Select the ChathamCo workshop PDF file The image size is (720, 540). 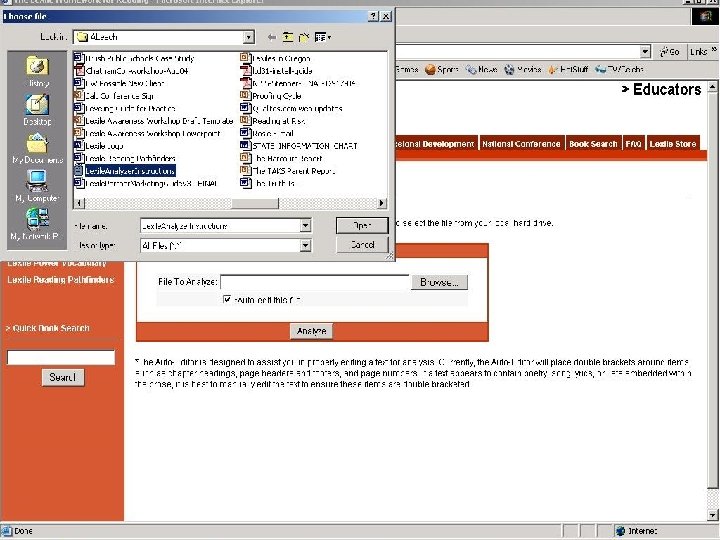[x=132, y=71]
